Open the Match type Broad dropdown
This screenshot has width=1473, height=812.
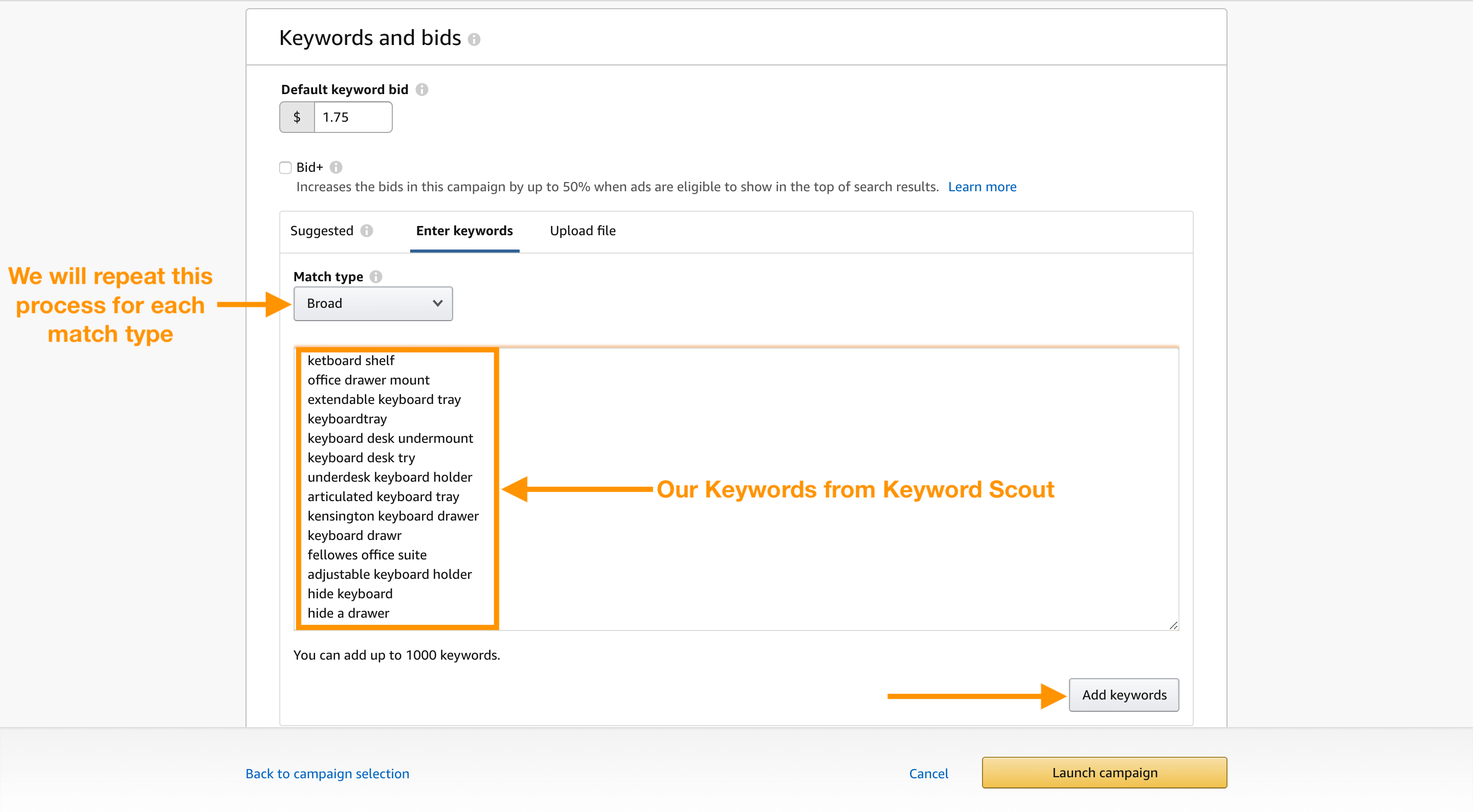coord(373,304)
